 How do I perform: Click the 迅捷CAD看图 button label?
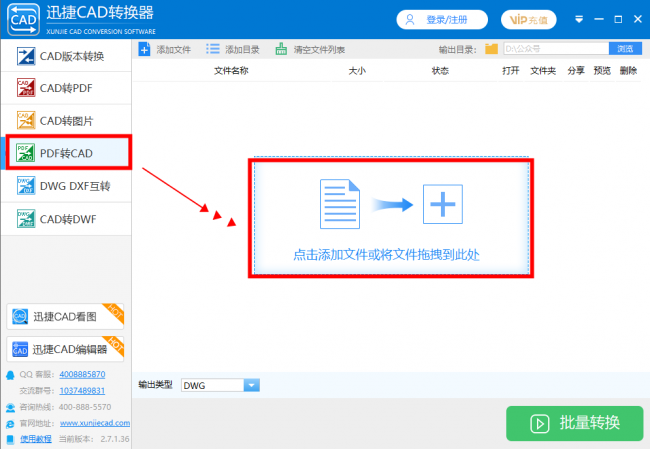point(65,317)
